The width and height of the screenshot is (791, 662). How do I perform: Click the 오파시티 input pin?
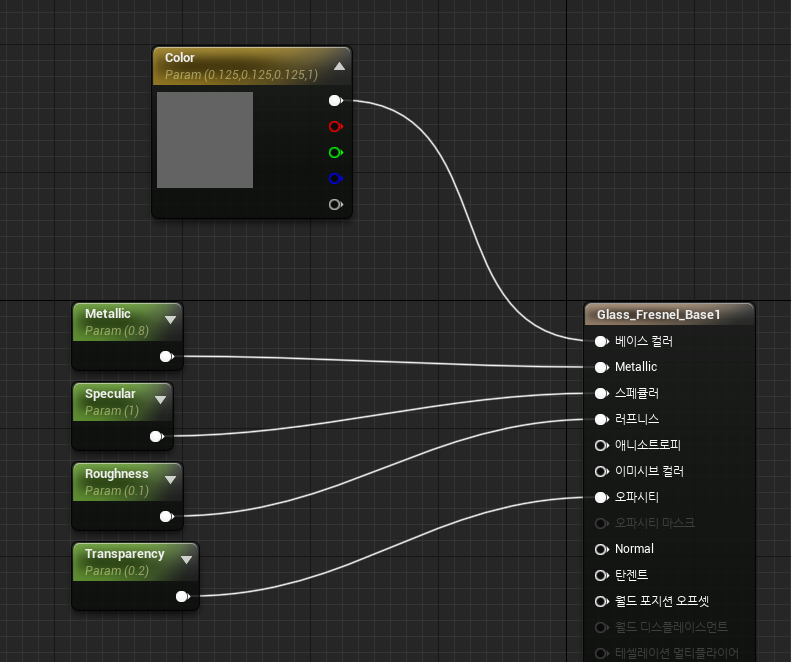(601, 498)
